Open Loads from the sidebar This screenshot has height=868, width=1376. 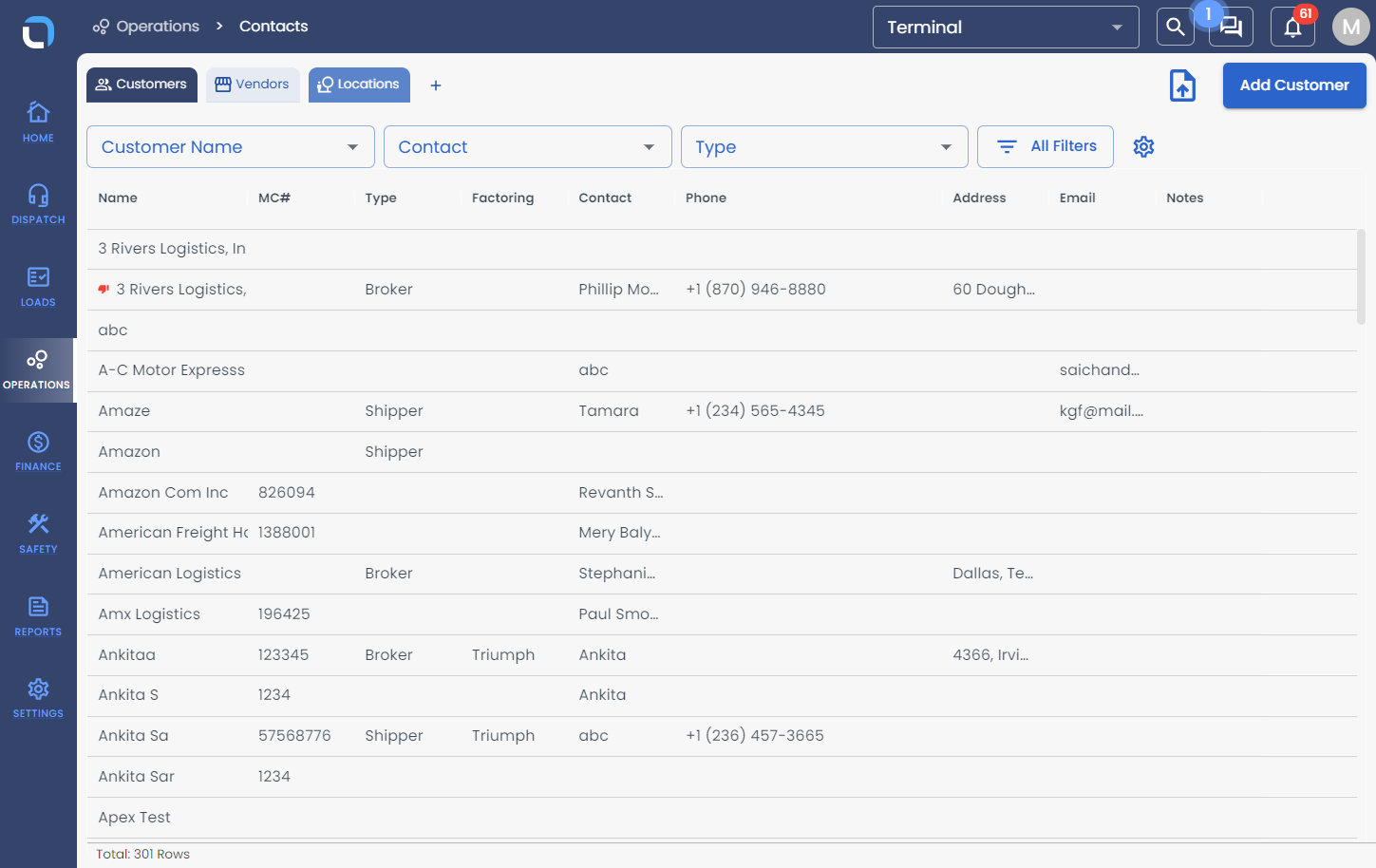(x=38, y=286)
